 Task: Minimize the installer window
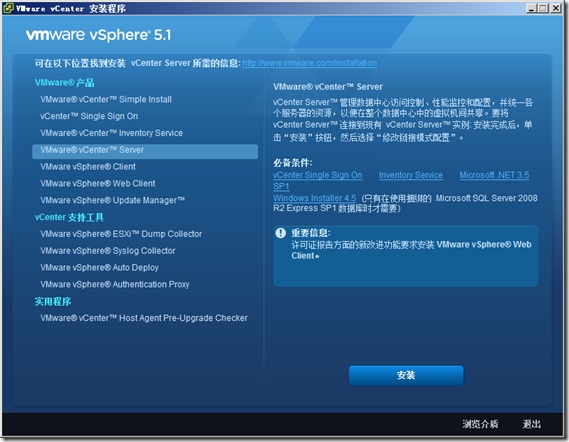(531, 8)
